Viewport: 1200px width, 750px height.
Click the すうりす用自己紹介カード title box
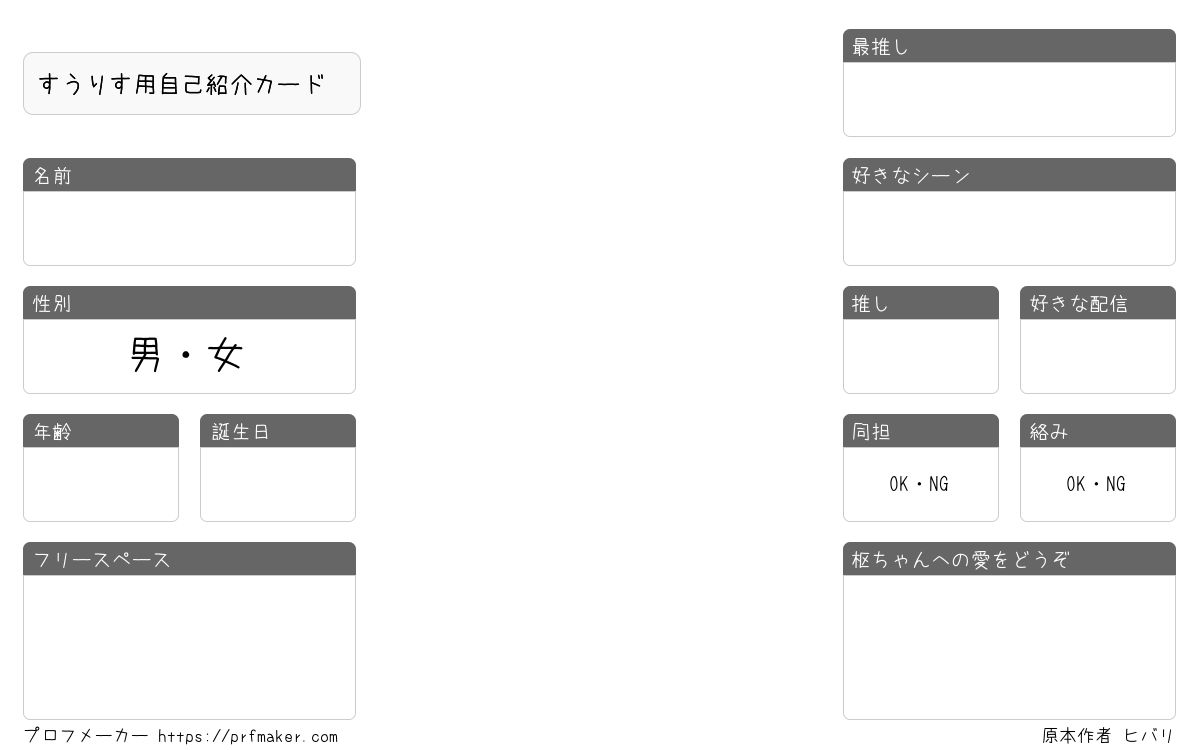pos(192,84)
